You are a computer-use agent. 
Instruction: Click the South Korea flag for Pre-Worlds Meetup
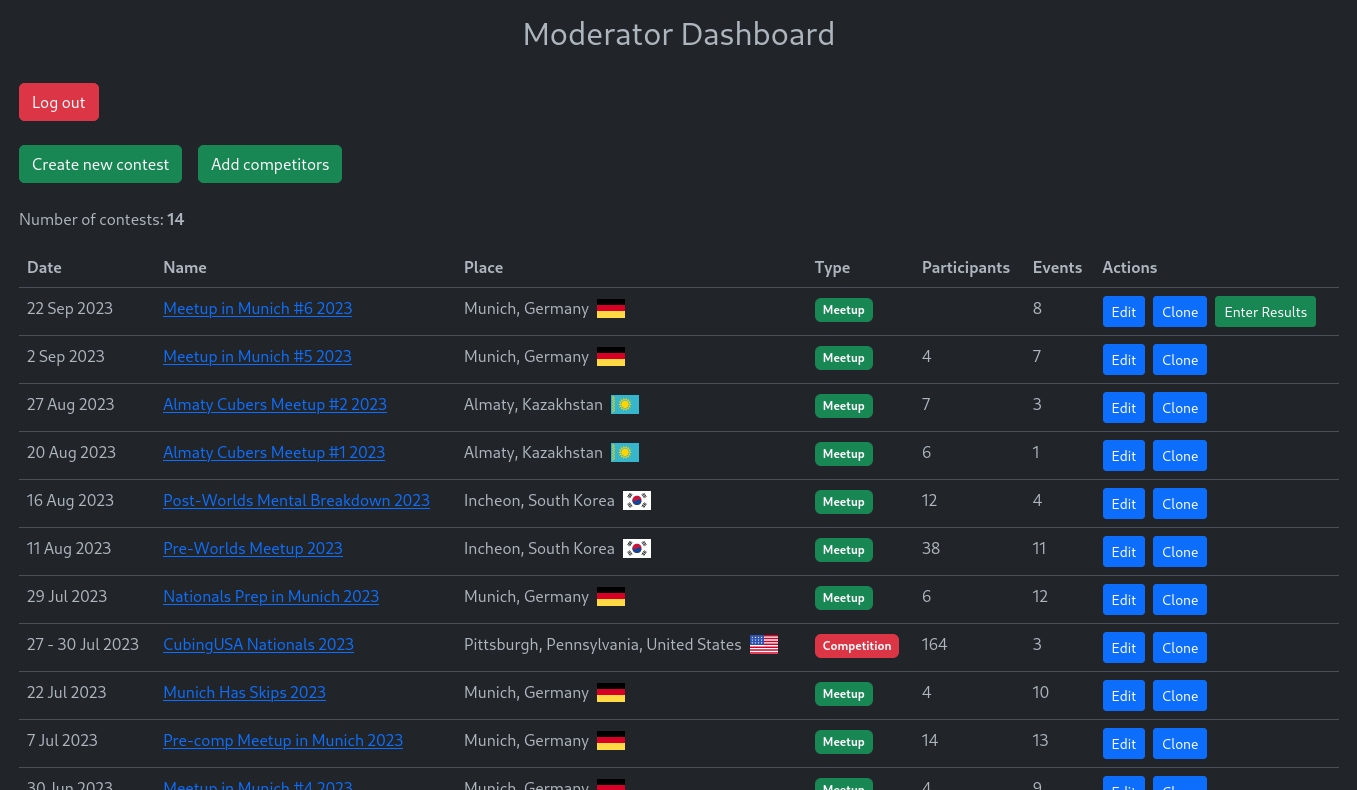tap(637, 549)
